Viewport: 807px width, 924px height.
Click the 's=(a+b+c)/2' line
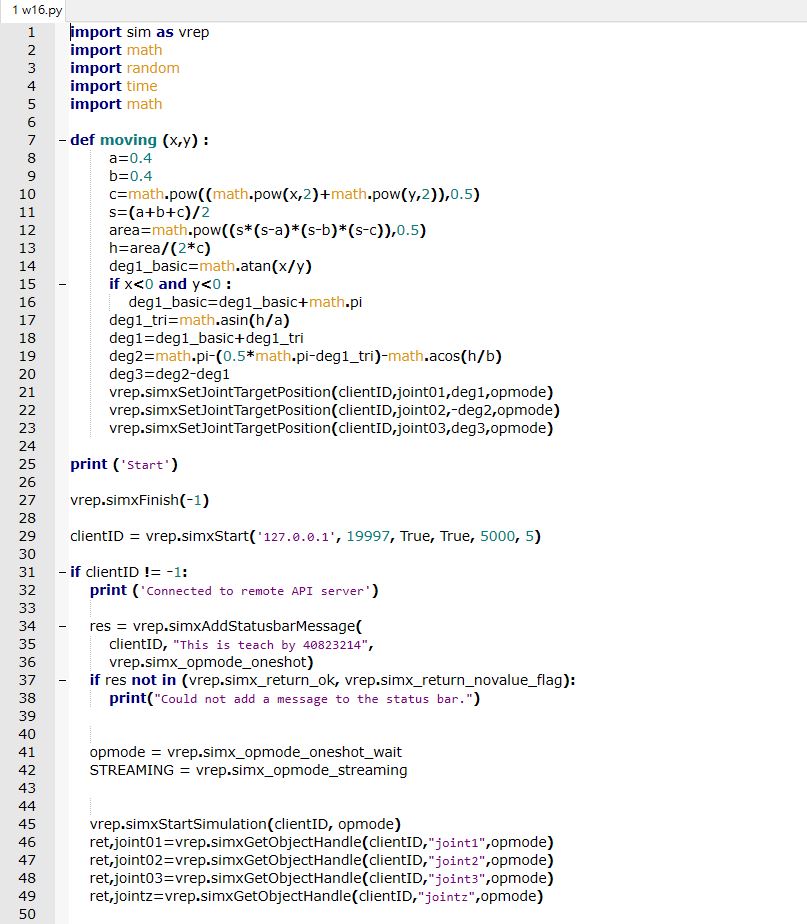click(x=159, y=212)
